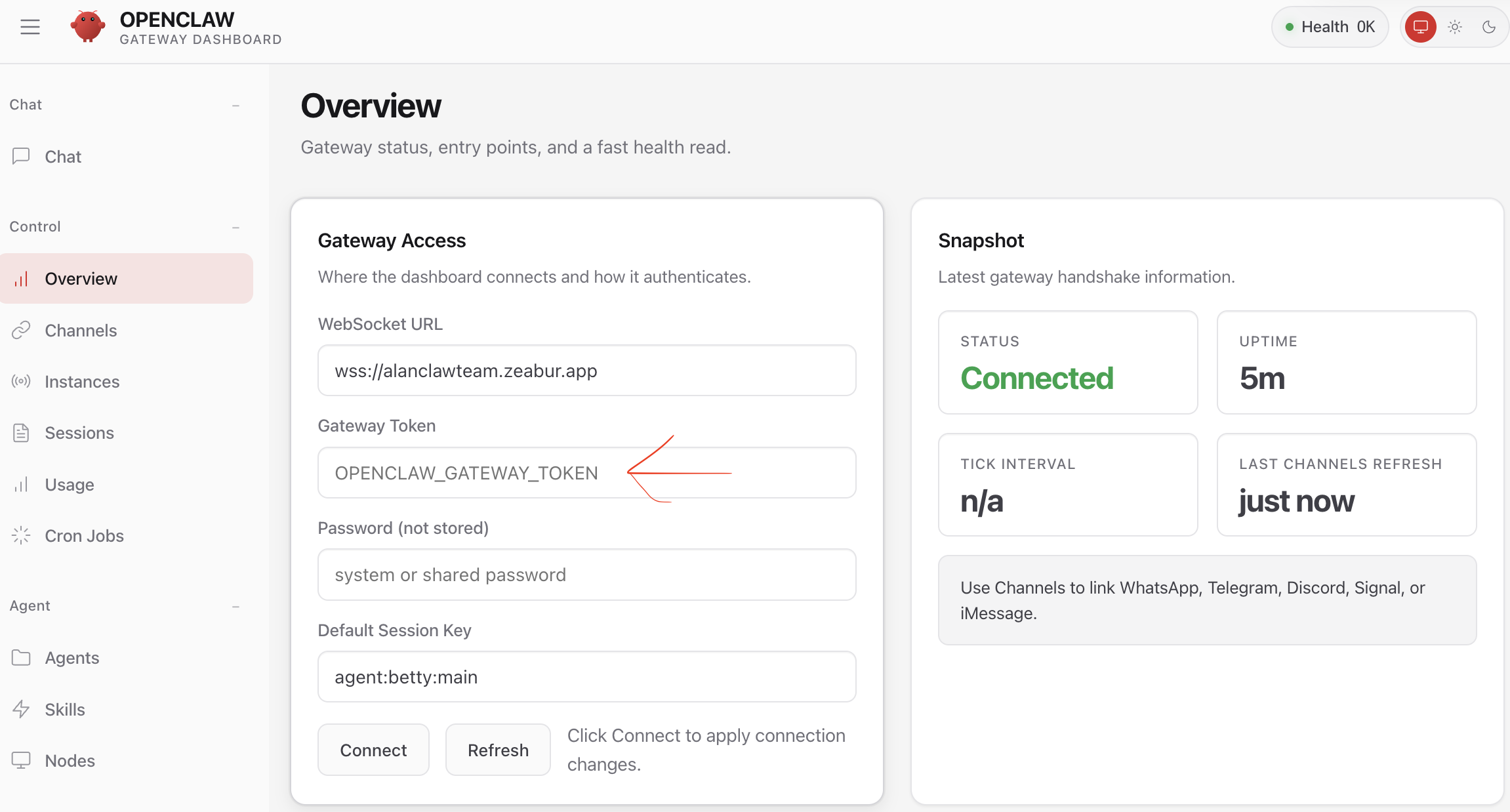
Task: Click the OpenClaw red mascot logo
Action: pyautogui.click(x=88, y=27)
